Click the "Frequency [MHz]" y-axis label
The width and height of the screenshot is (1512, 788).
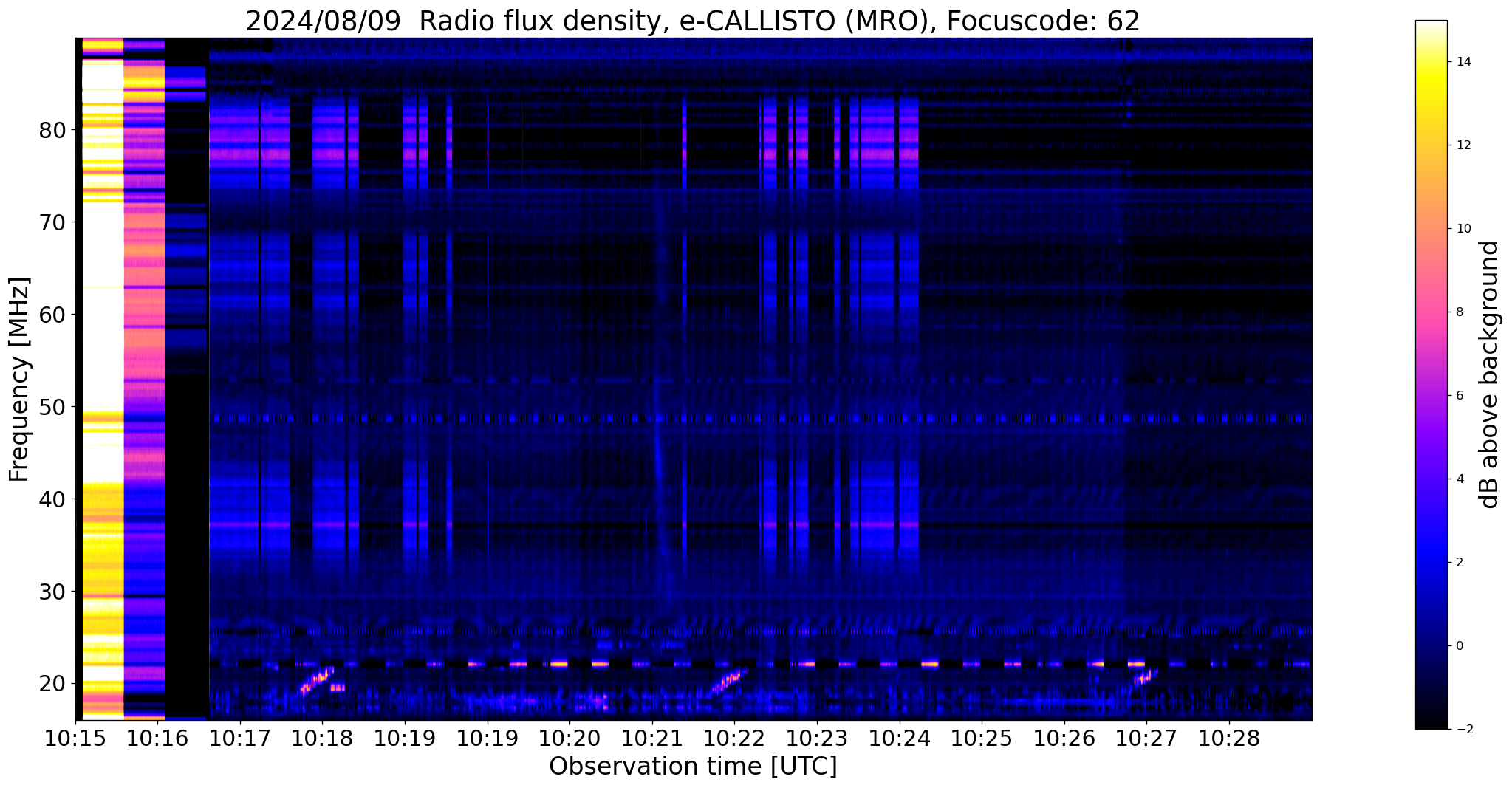tap(20, 380)
